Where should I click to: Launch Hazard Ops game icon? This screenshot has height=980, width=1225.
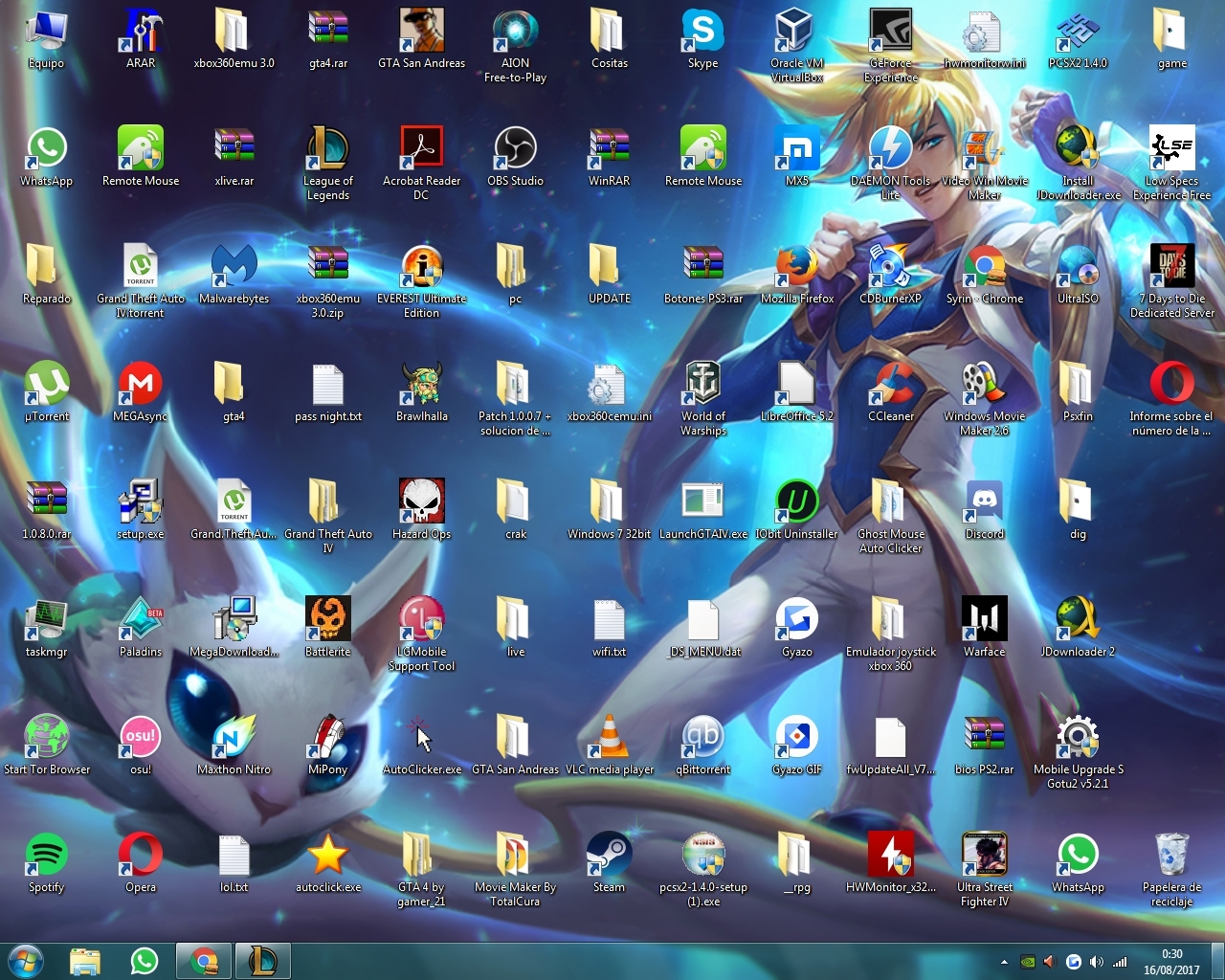(x=422, y=501)
